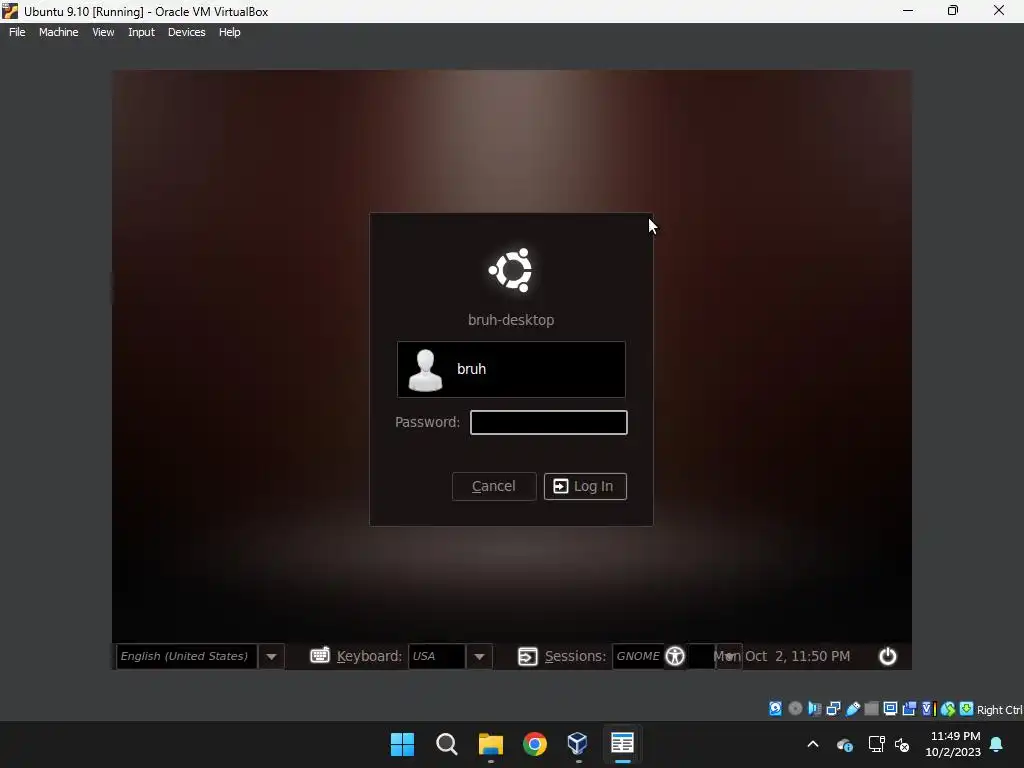
Task: Click the hard disk activity indicator icon
Action: [775, 709]
